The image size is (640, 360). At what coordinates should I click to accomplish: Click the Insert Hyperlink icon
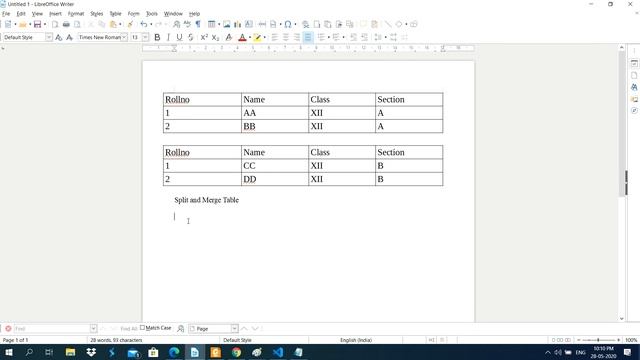[x=305, y=24]
